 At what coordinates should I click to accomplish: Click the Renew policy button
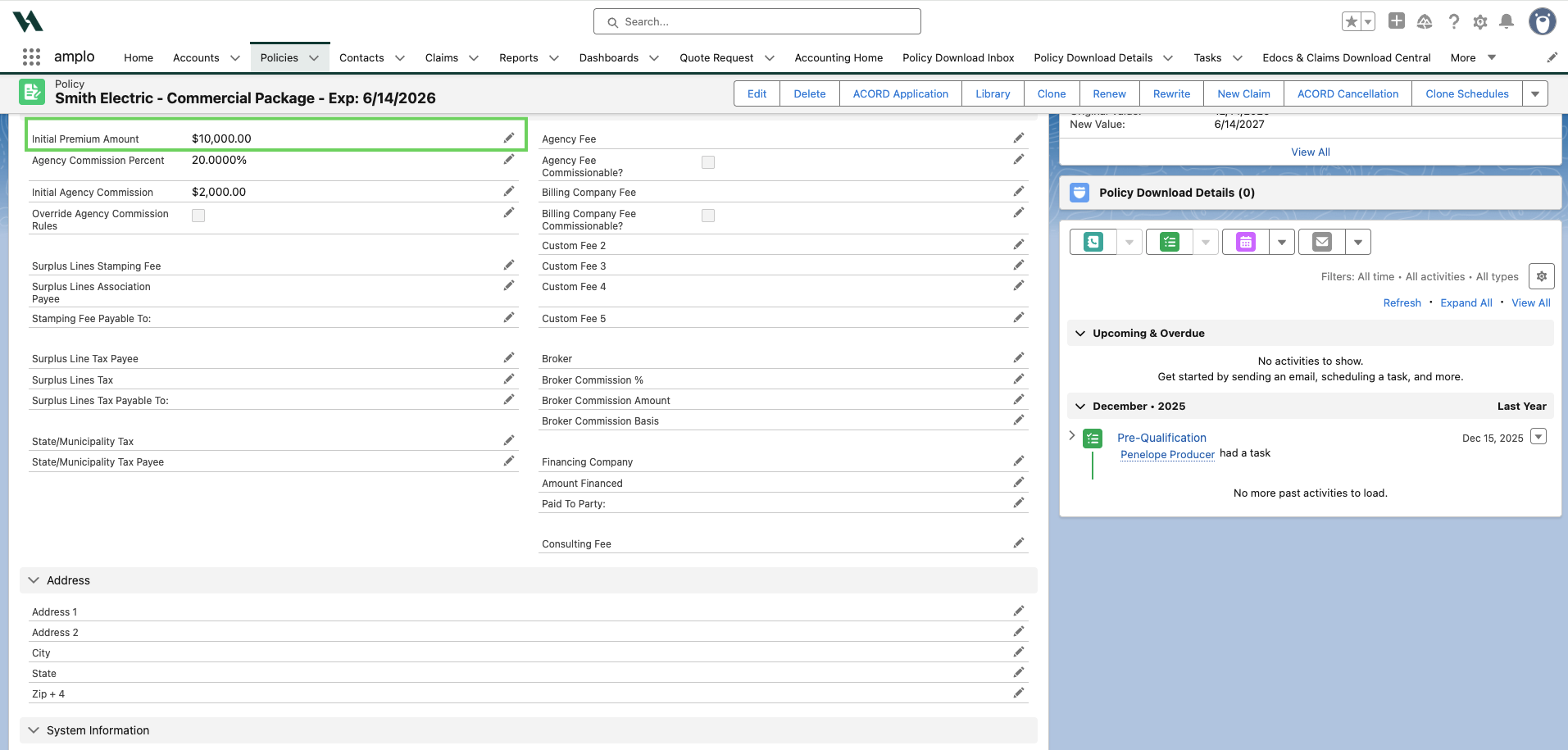click(x=1109, y=93)
